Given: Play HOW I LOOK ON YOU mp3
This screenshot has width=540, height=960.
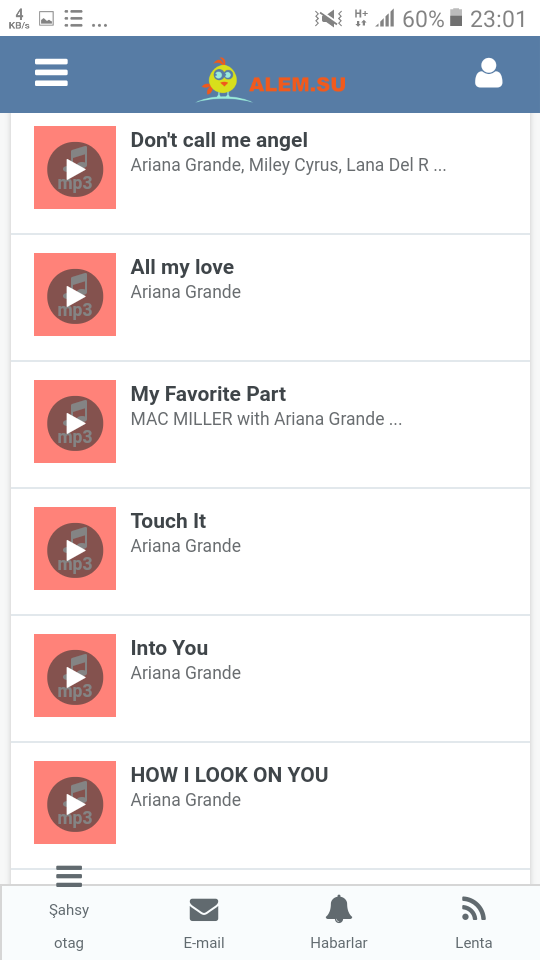Looking at the screenshot, I should [75, 803].
